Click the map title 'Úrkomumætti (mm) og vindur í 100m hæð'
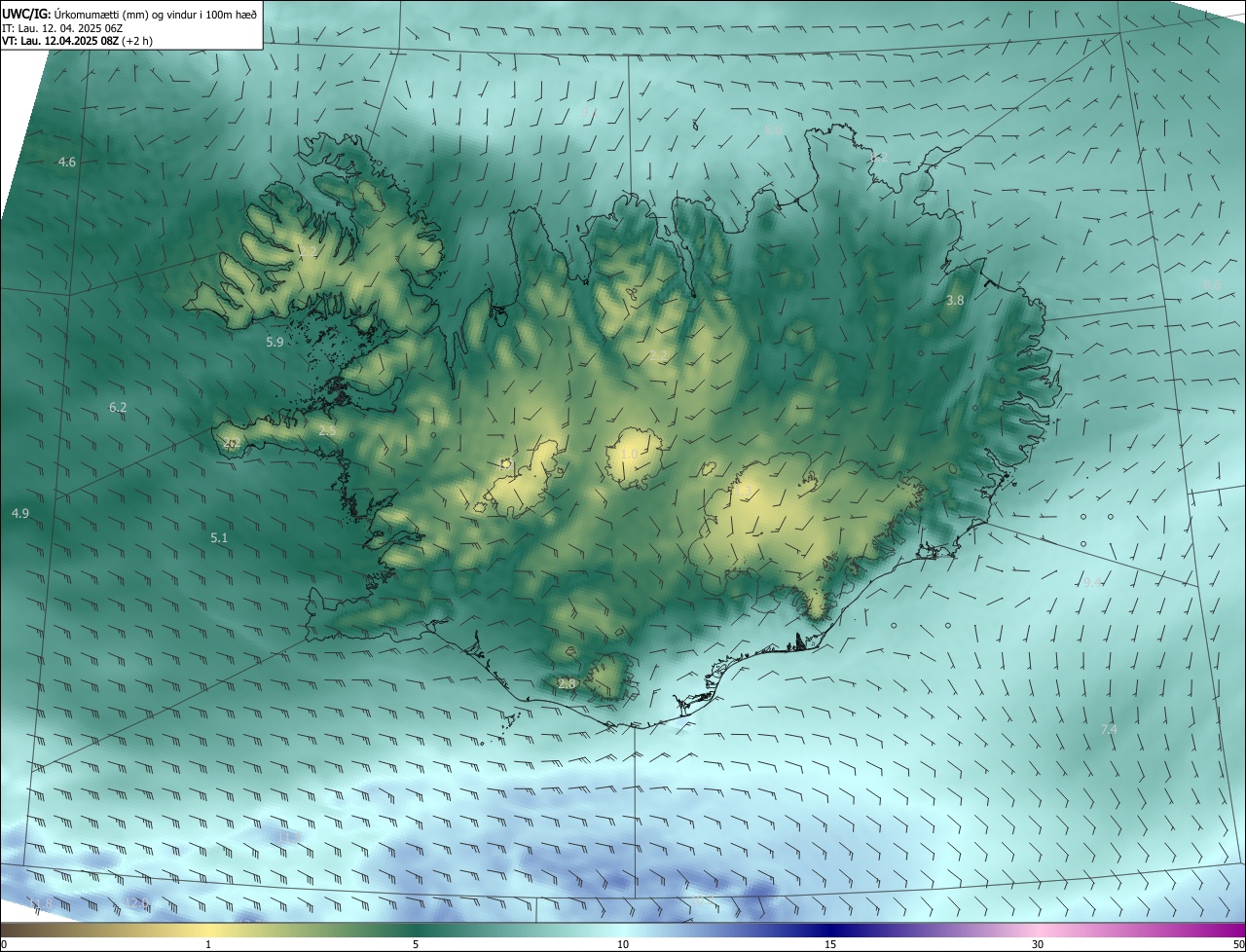1246x952 pixels. coord(156,14)
